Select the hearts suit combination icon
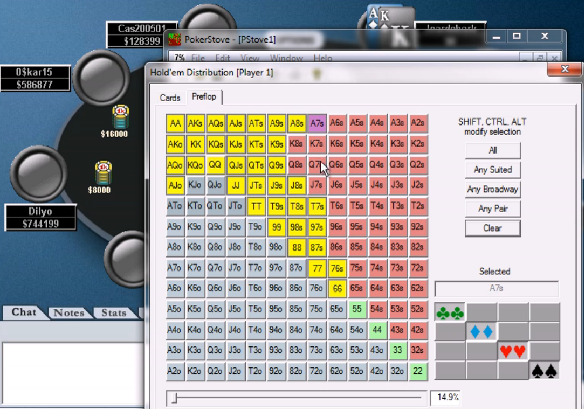 tap(513, 351)
